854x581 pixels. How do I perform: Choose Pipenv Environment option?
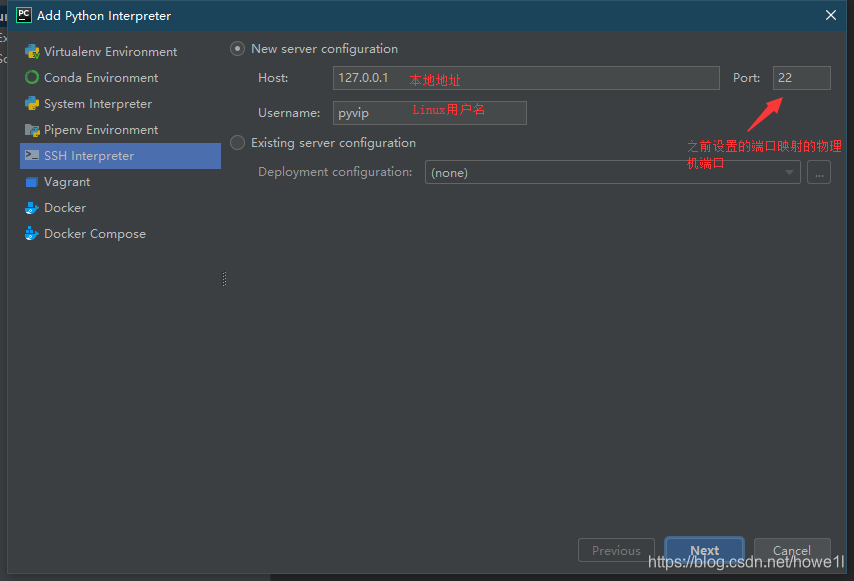tap(120, 130)
